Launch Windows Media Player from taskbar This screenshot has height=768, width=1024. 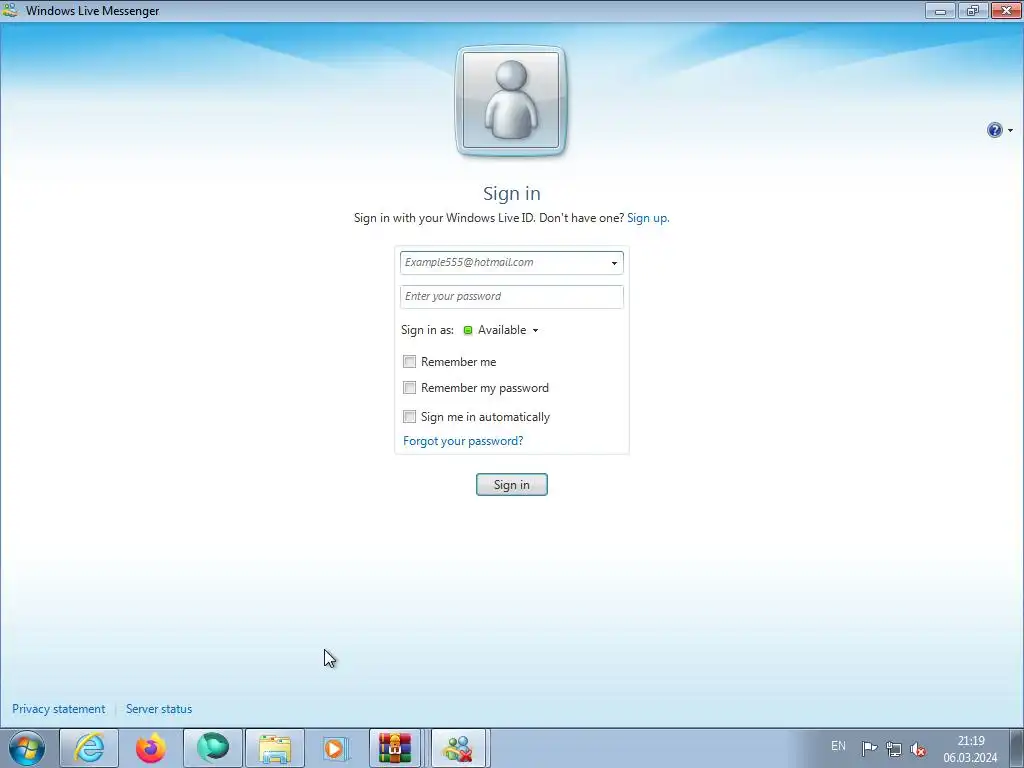336,748
